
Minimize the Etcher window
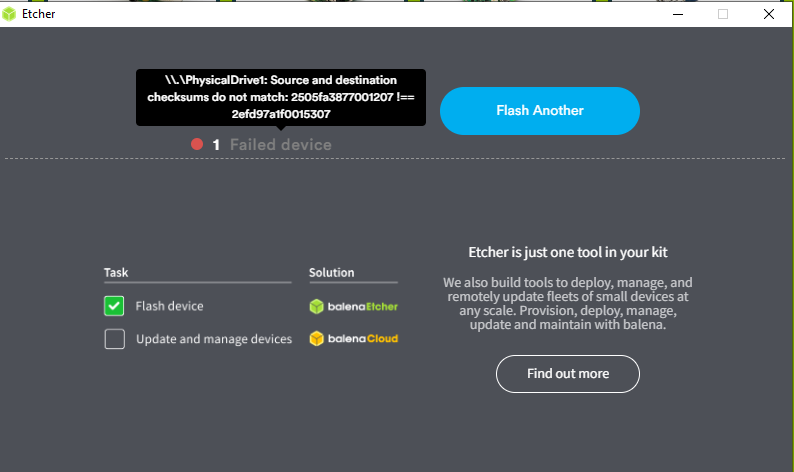click(x=675, y=14)
